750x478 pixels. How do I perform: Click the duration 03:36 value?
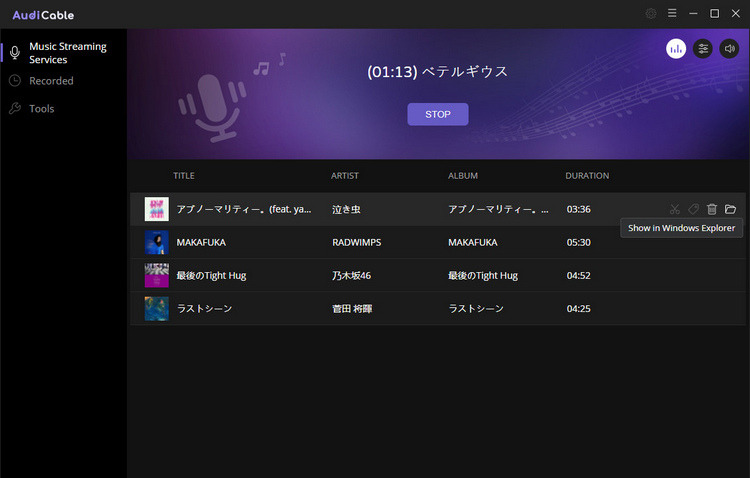[578, 209]
